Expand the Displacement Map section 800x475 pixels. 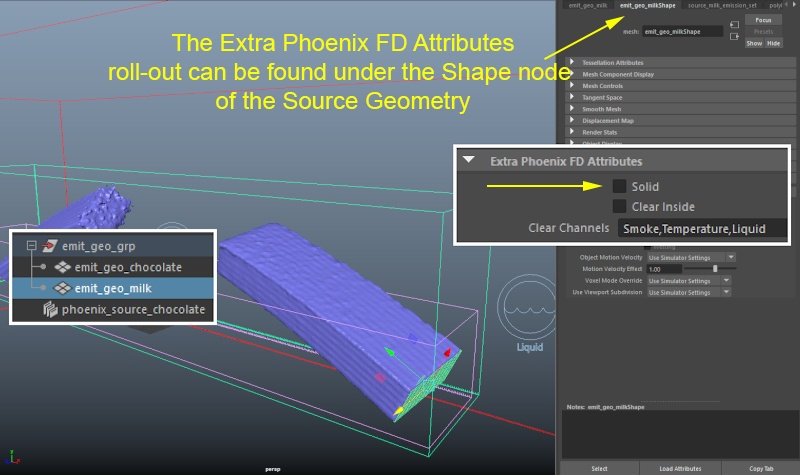pyautogui.click(x=572, y=120)
